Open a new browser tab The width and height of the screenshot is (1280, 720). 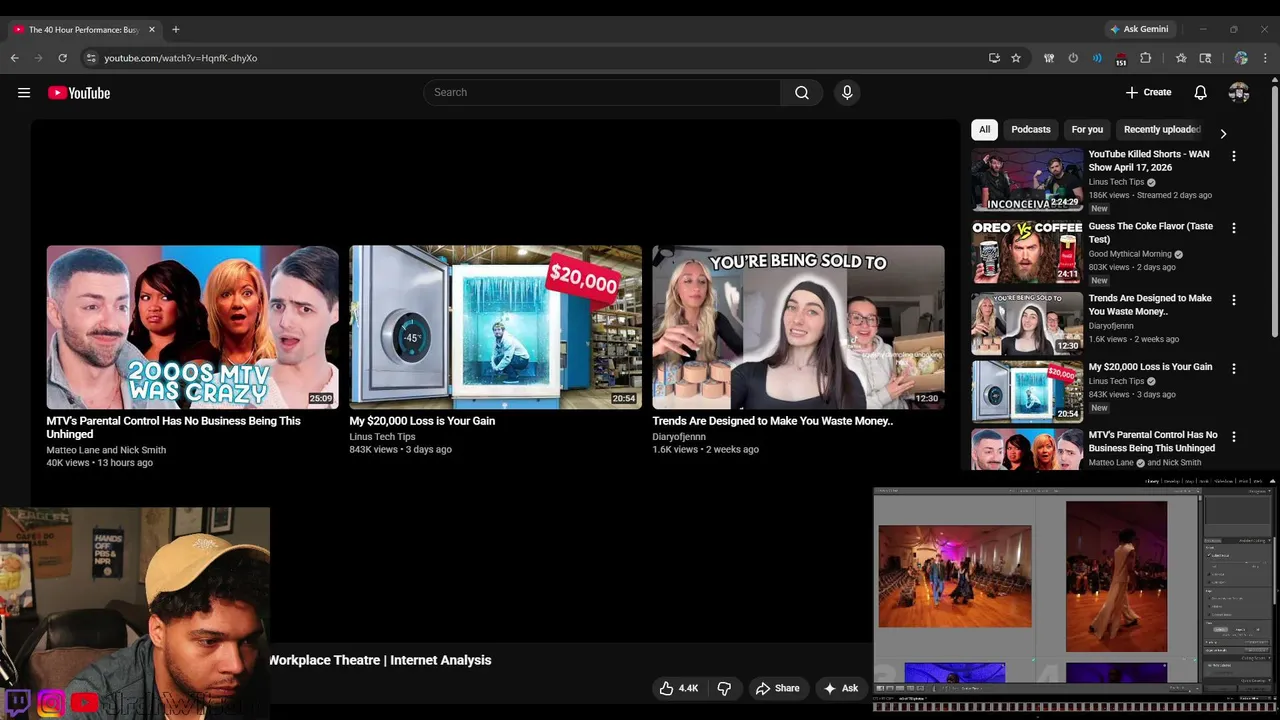pos(175,29)
